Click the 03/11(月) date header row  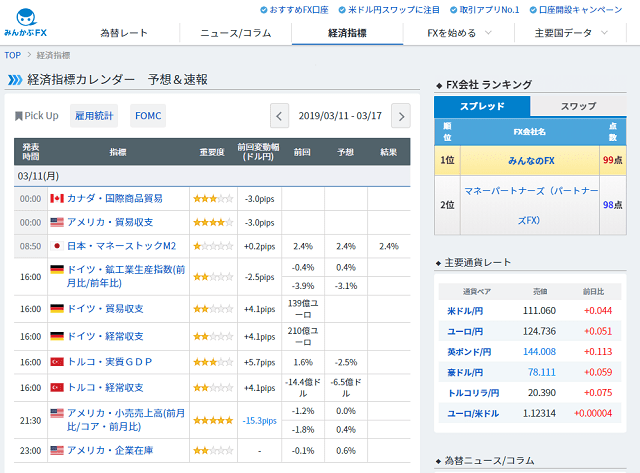(x=212, y=176)
